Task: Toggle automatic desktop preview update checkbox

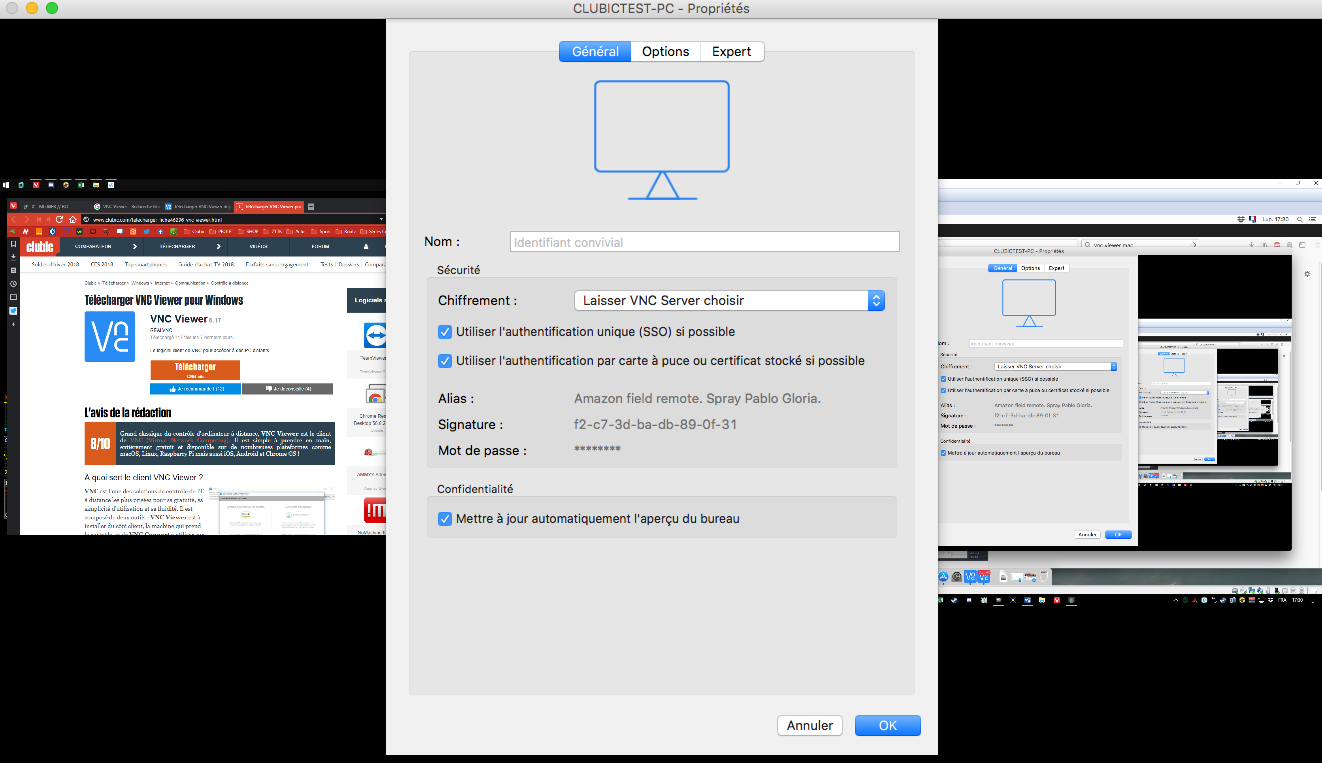Action: coord(445,519)
